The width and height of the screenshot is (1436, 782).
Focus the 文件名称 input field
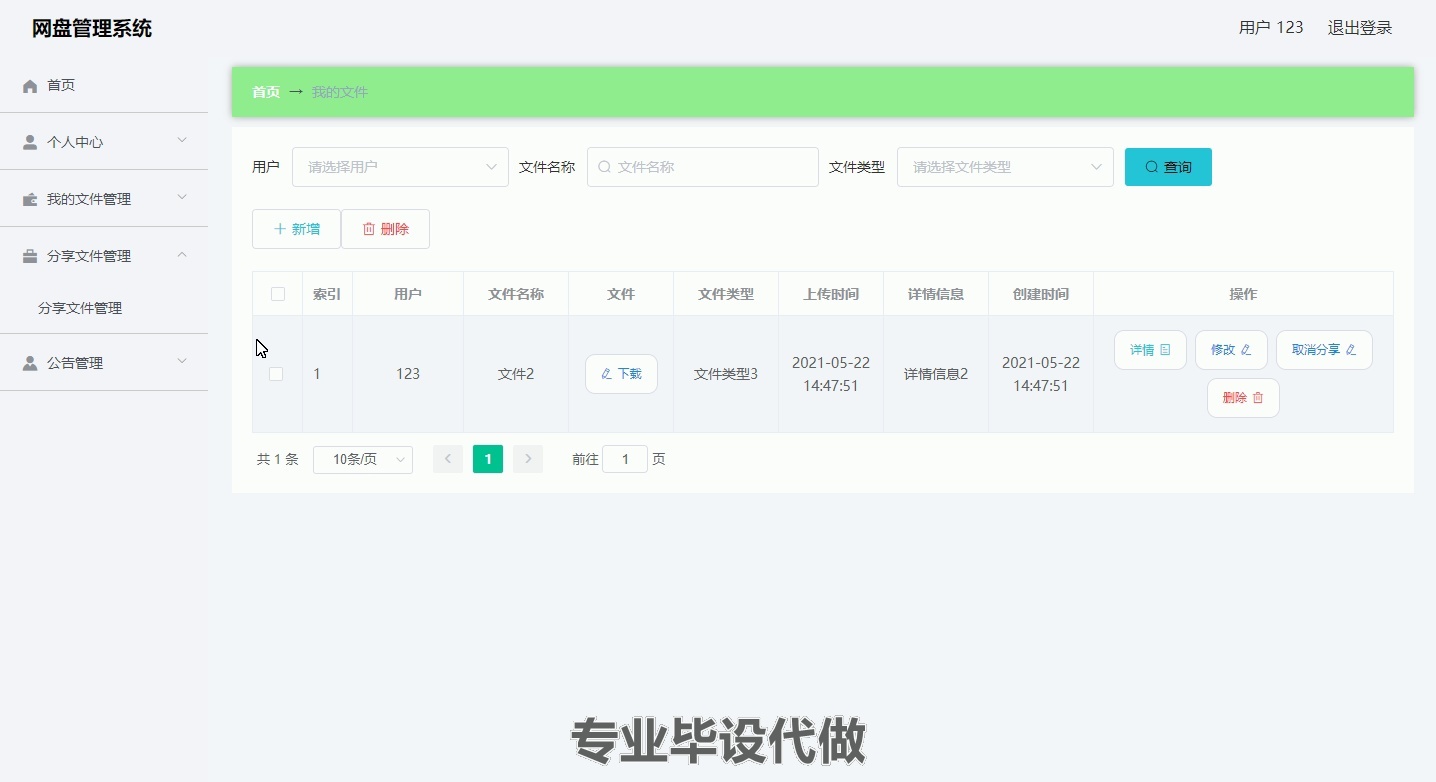click(703, 167)
